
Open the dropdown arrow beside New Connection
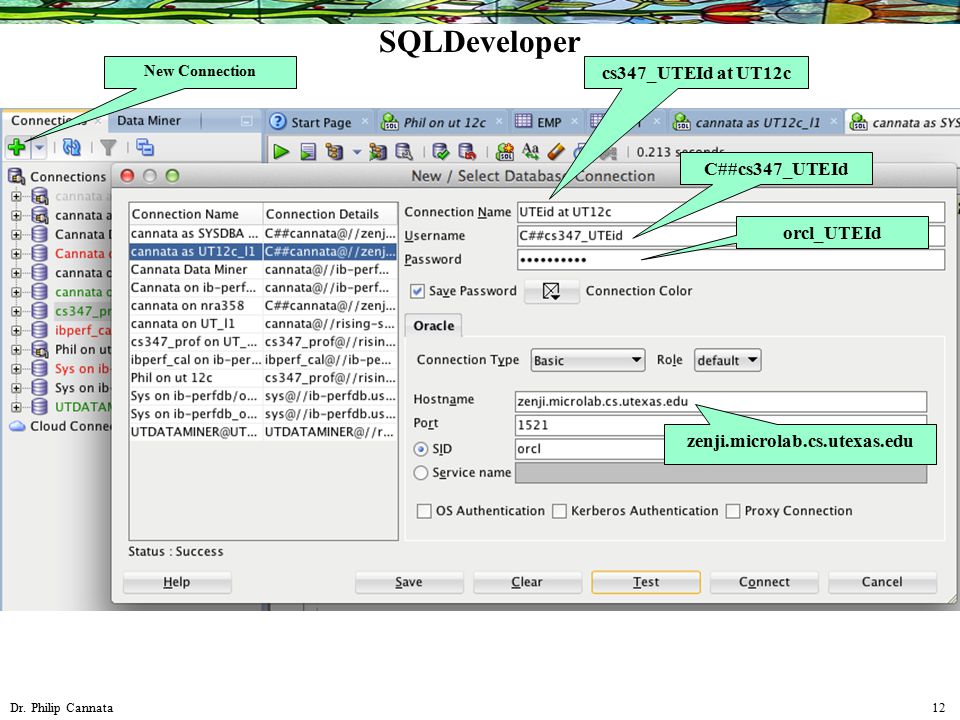[x=39, y=148]
